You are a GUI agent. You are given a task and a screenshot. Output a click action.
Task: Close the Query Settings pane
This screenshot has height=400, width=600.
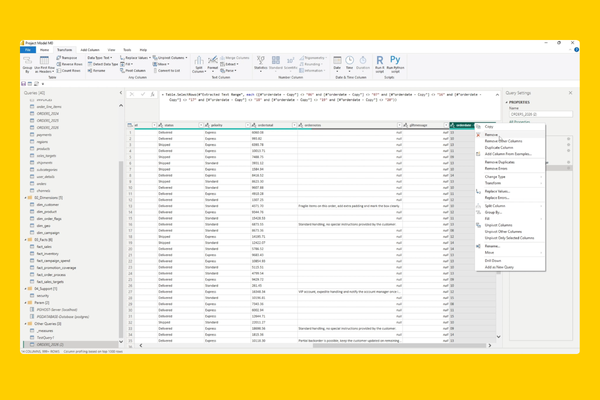[570, 93]
